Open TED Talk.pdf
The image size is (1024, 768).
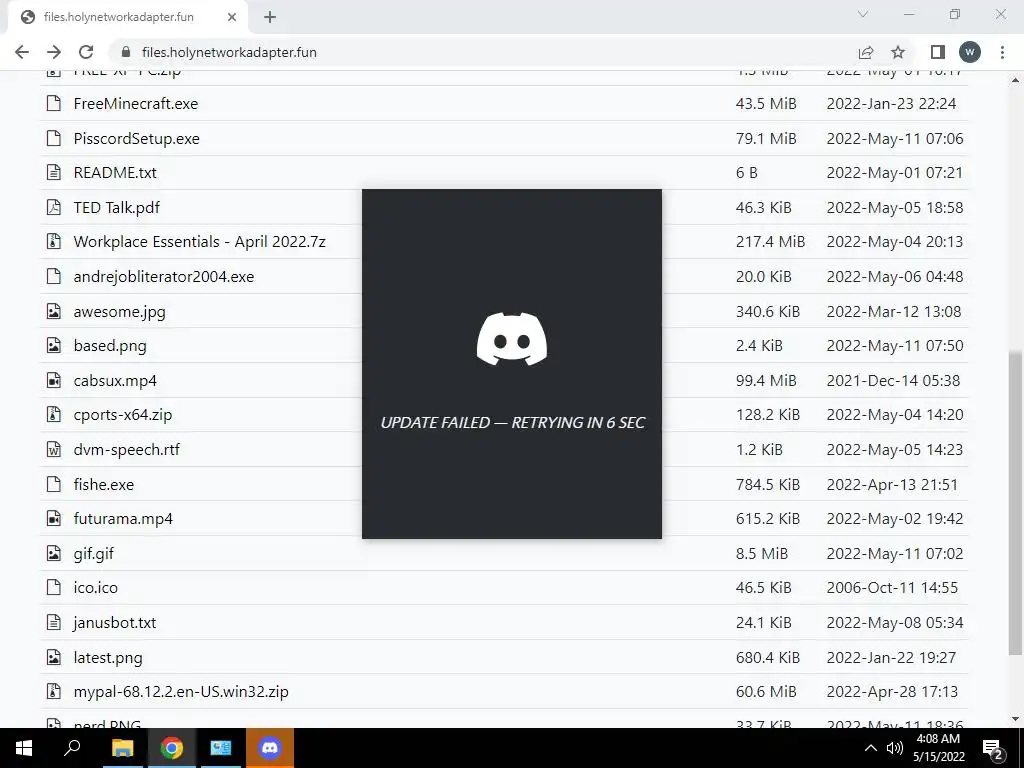pyautogui.click(x=116, y=208)
